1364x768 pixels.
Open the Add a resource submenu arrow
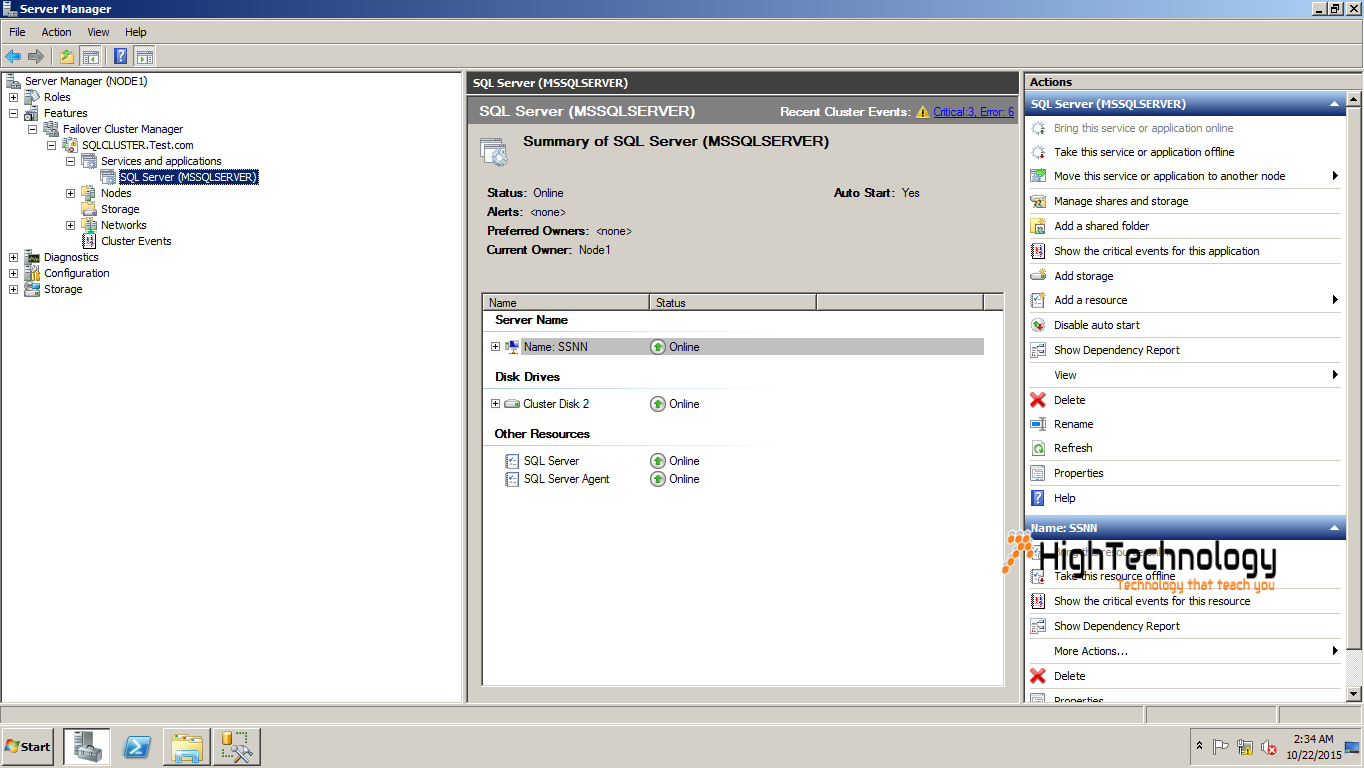point(1335,300)
